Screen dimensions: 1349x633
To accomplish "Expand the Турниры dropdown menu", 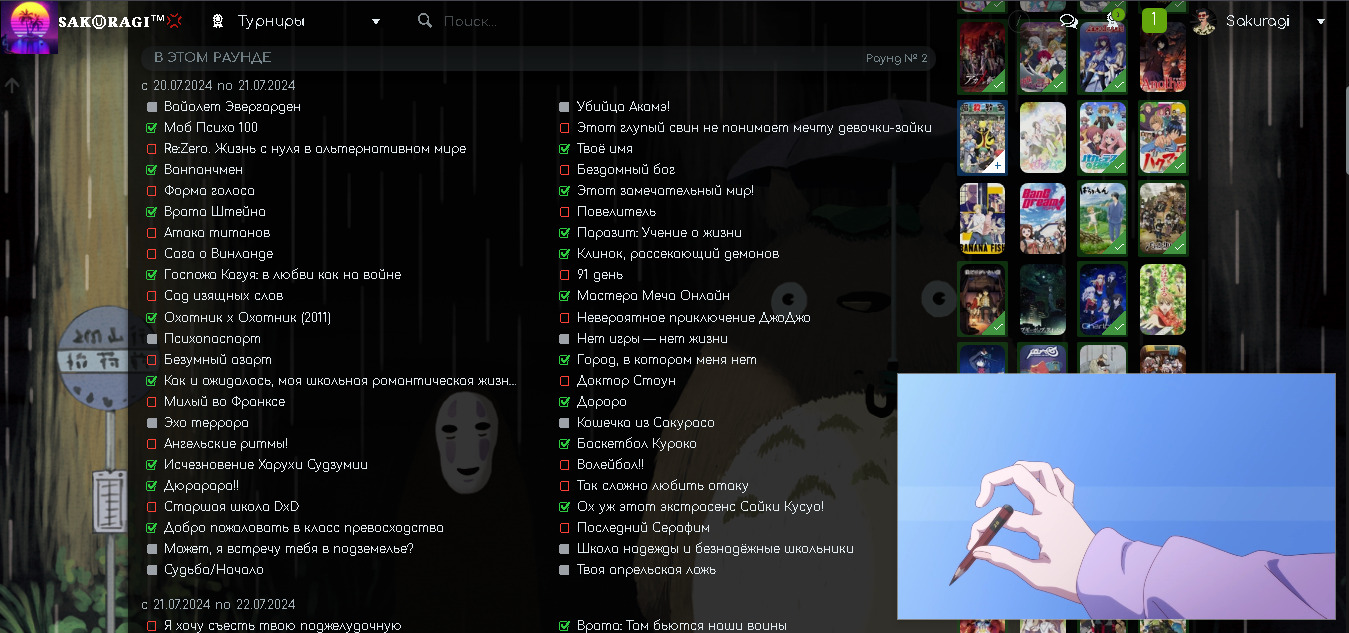I will coord(376,21).
